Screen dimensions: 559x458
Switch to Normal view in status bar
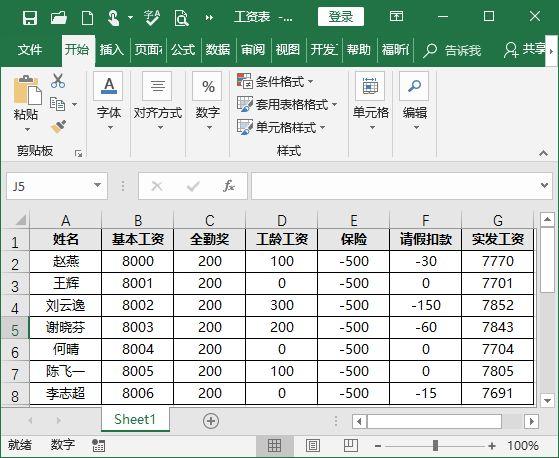point(275,446)
